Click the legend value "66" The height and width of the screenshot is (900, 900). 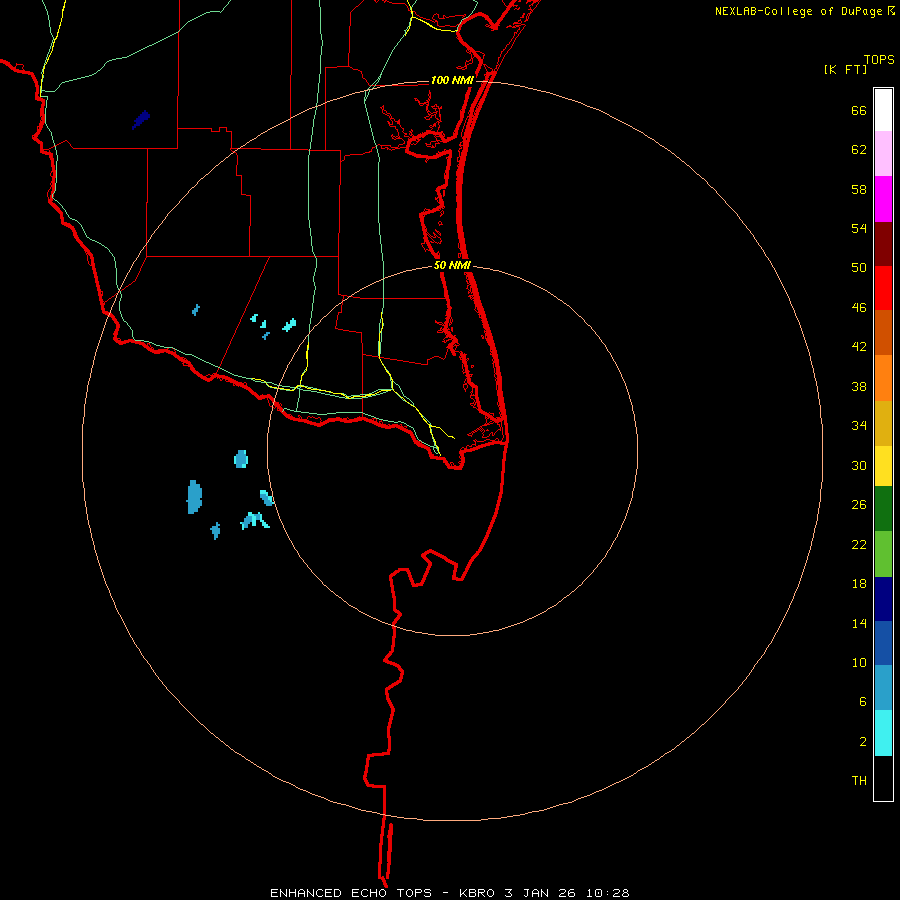tap(859, 110)
